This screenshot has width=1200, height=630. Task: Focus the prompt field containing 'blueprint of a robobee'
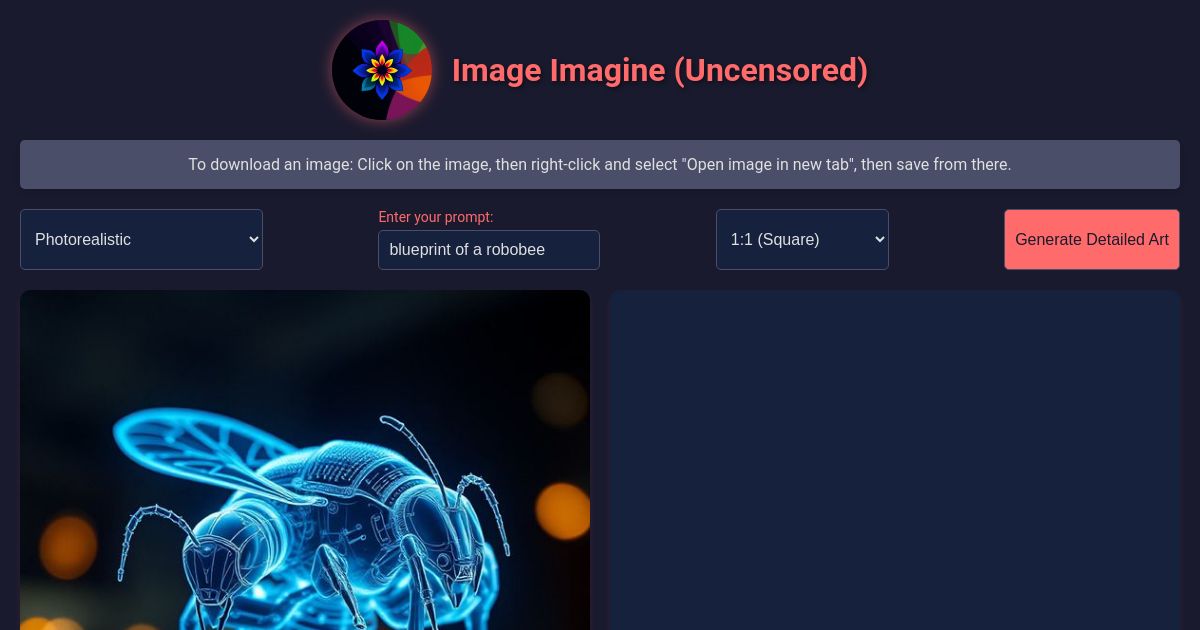(x=489, y=250)
